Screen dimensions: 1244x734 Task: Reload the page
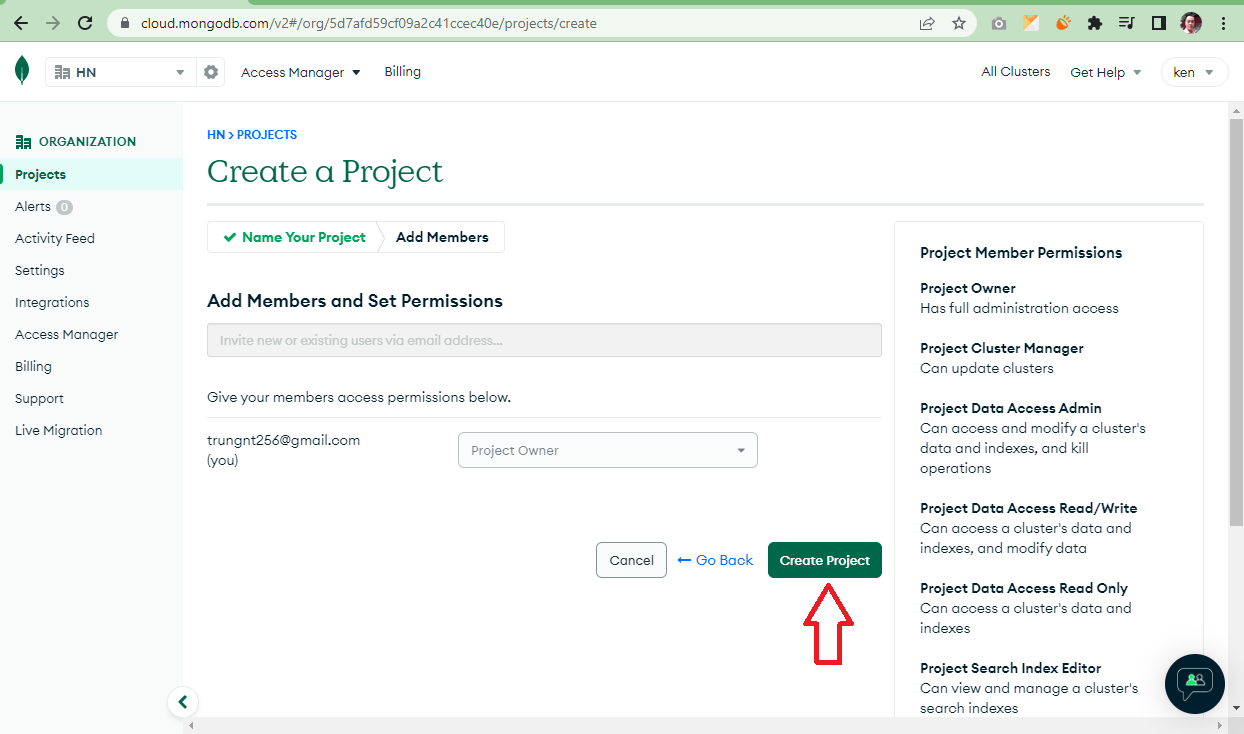tap(83, 21)
